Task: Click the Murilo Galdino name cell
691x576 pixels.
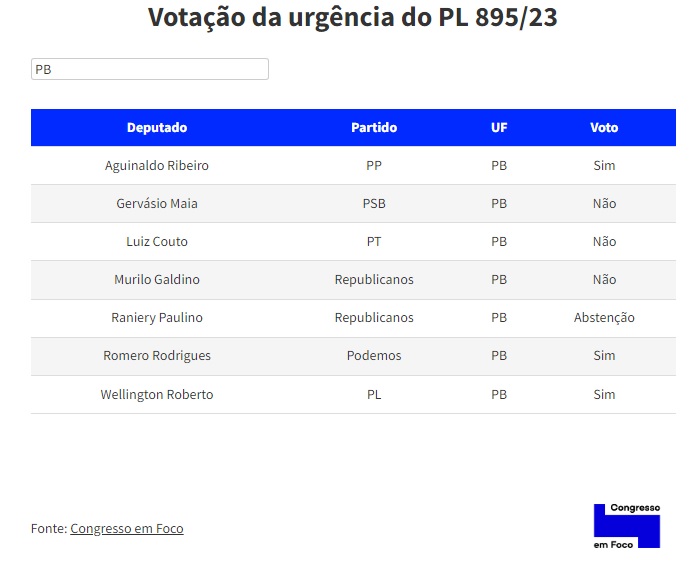Action: pyautogui.click(x=157, y=279)
